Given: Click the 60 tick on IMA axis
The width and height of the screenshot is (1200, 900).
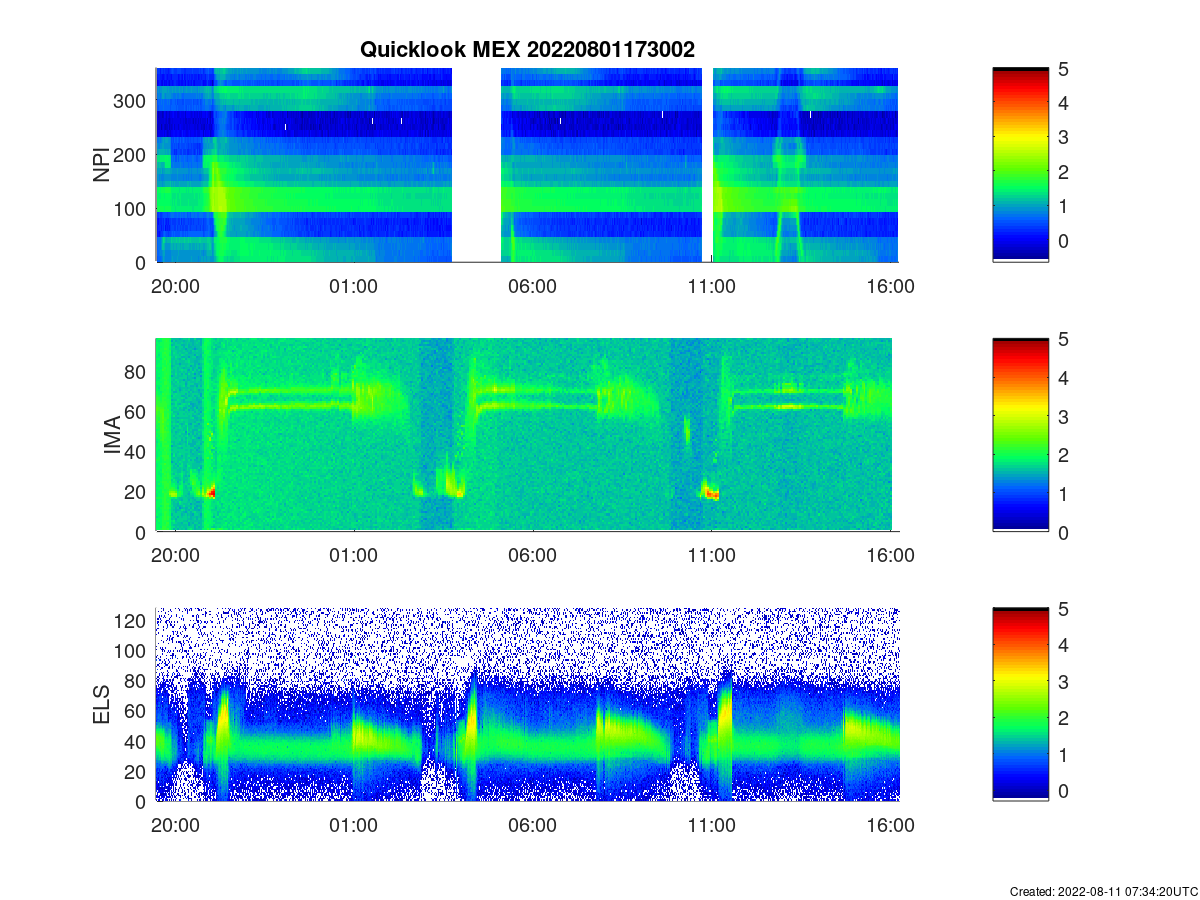Looking at the screenshot, I should [137, 411].
